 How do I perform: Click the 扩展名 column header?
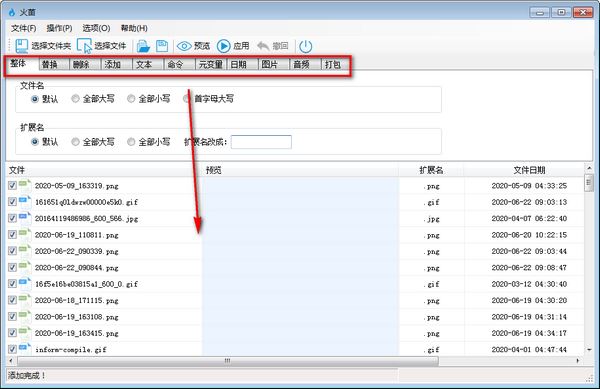tap(431, 170)
